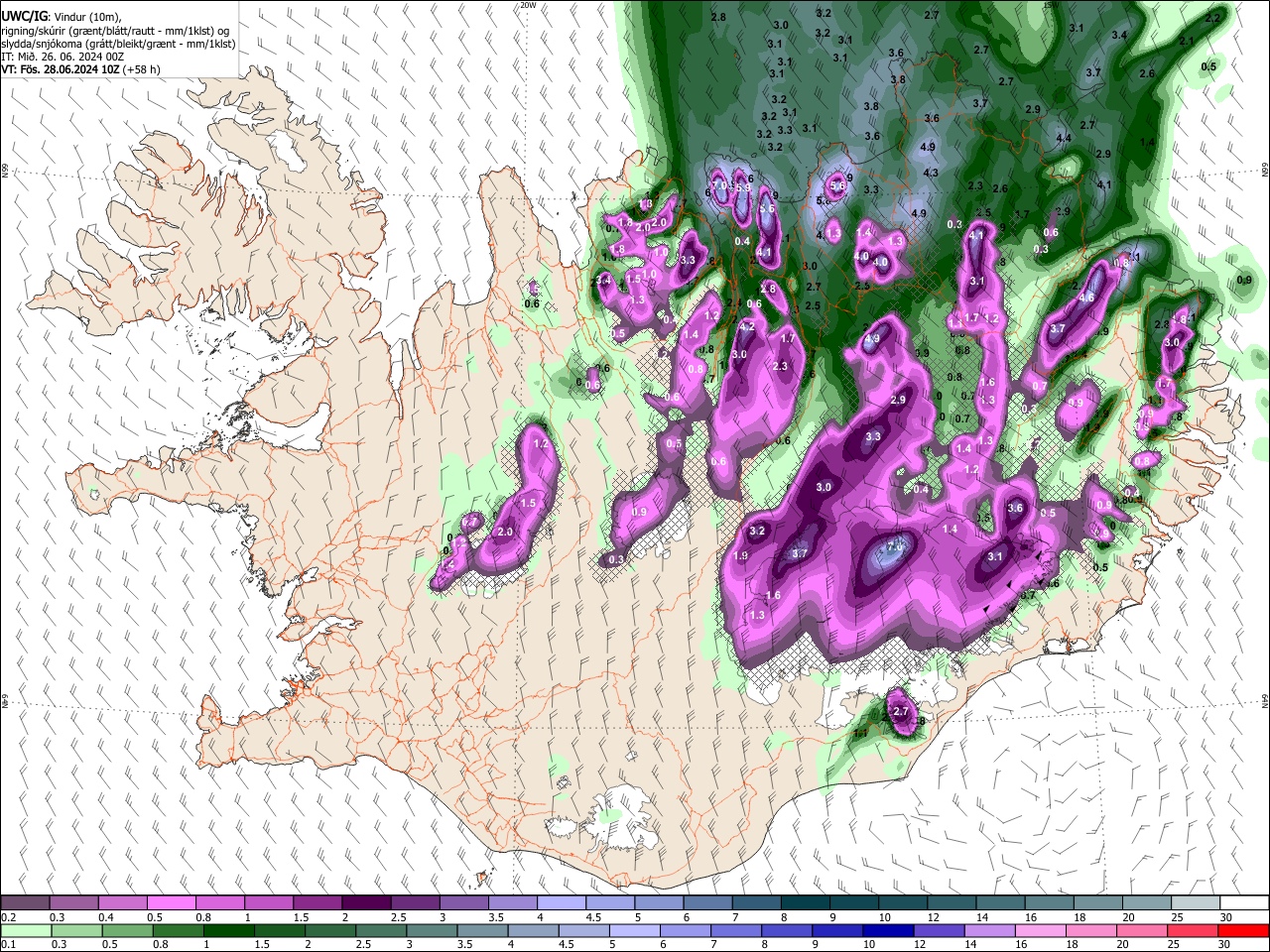Click the '4.3' precipitation value on the map

(931, 173)
